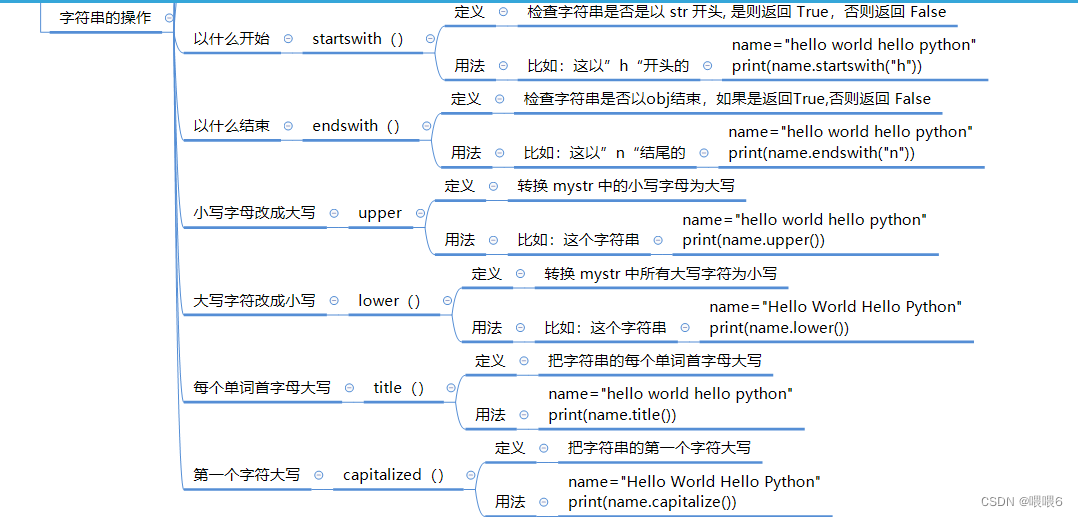Collapse the 字符串的操作 root node
The image size is (1078, 517).
169,19
